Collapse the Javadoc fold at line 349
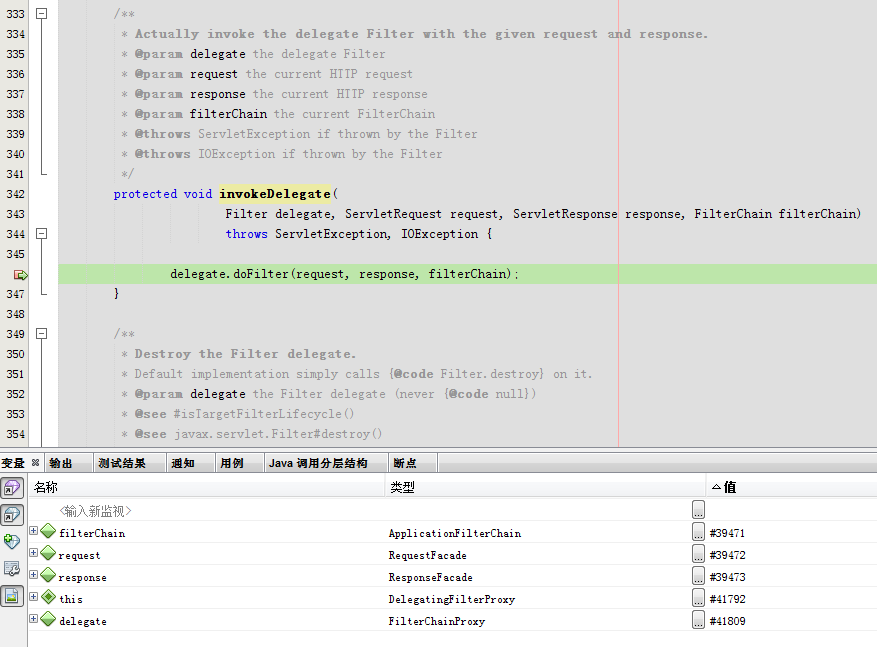 tap(41, 334)
